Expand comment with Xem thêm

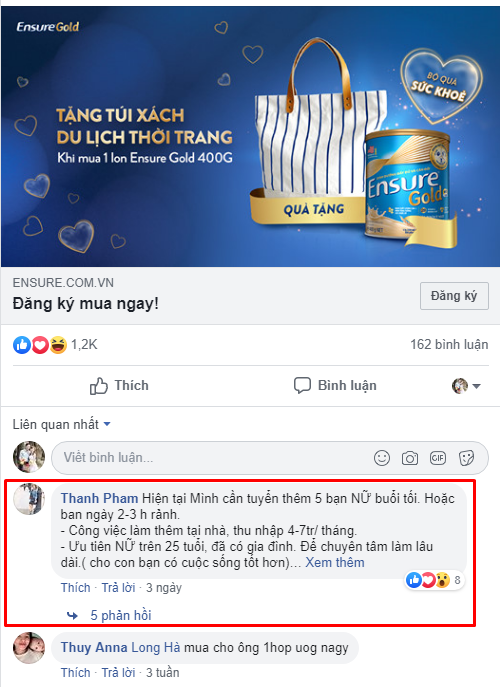click(x=335, y=562)
